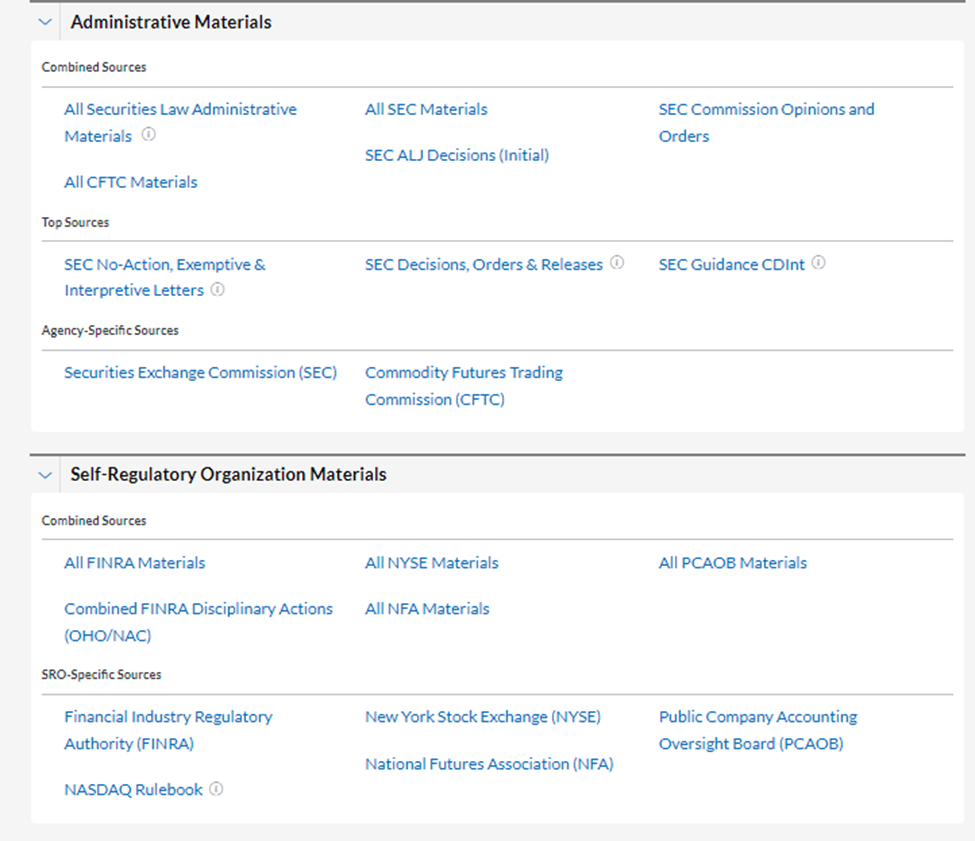
Task: Open All CFTC Materials
Action: coord(131,182)
